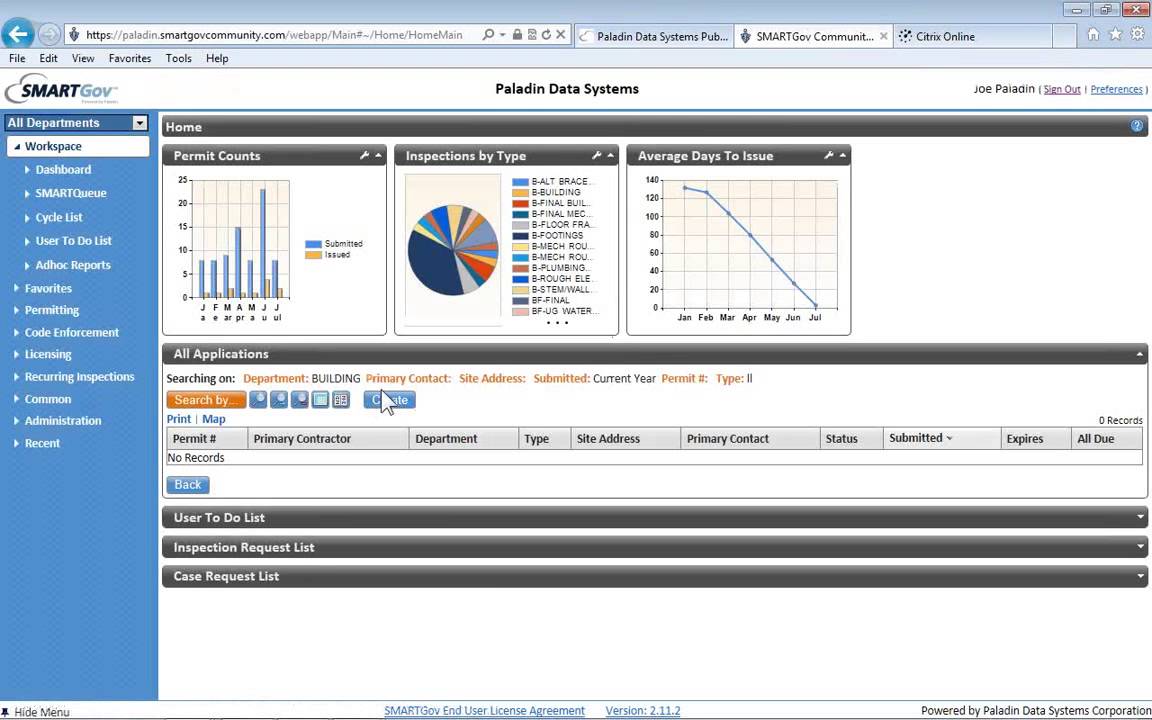Switch to the Paladin Data Systems Pub tab
Screen dimensions: 1152x720
pyautogui.click(x=654, y=36)
